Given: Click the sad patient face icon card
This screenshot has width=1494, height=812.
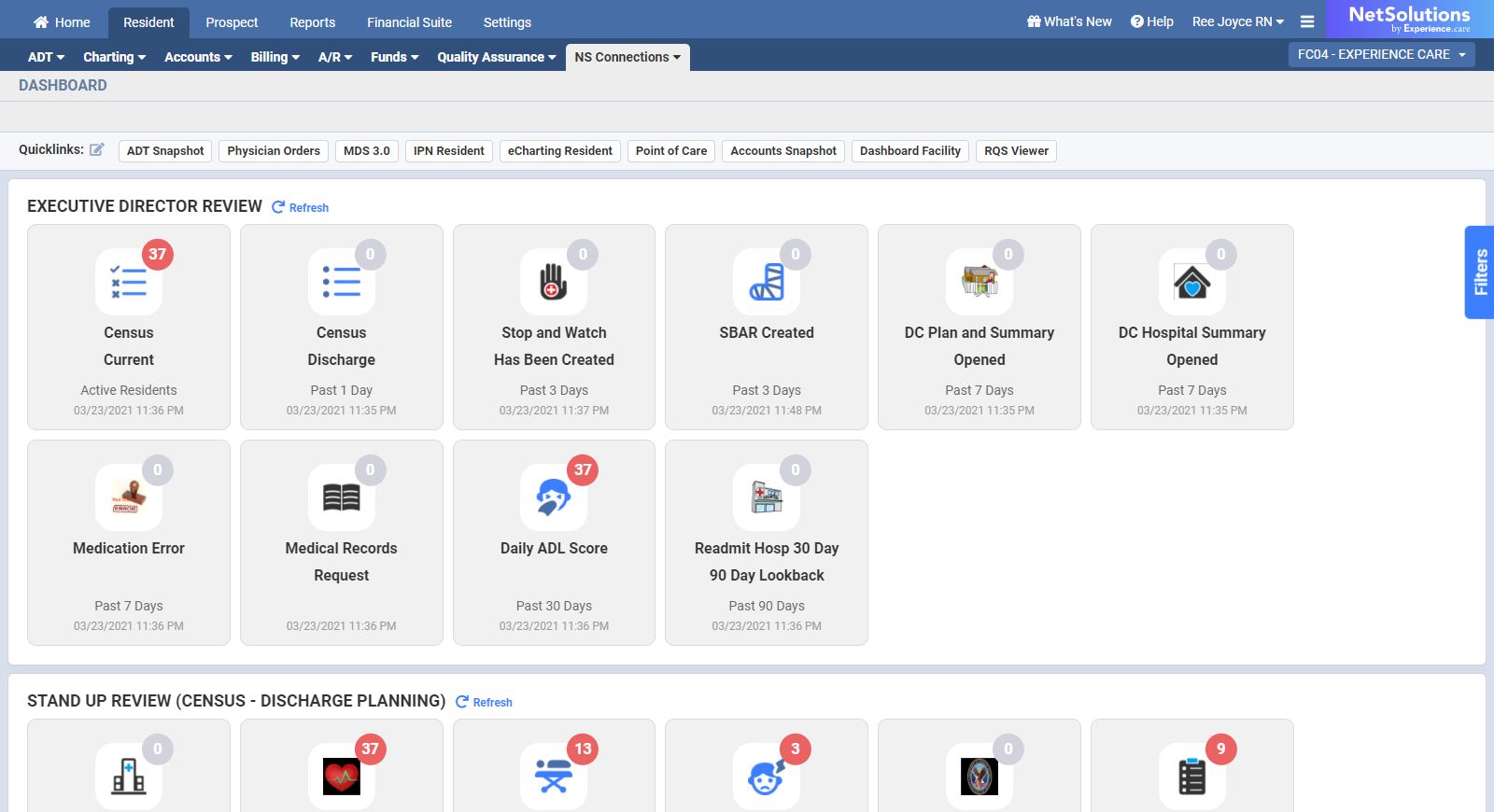Looking at the screenshot, I should (767, 777).
